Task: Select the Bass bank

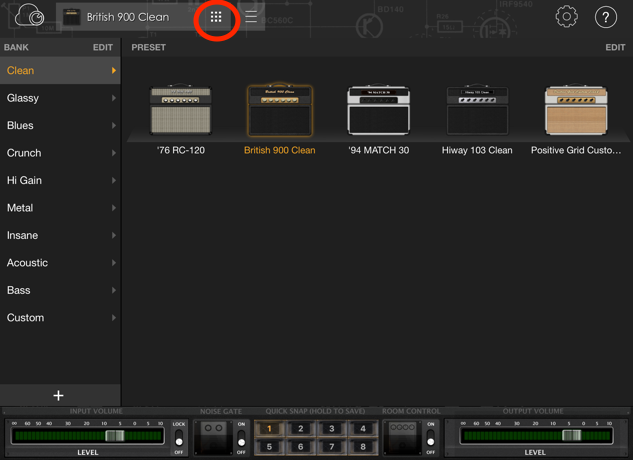Action: click(x=60, y=290)
